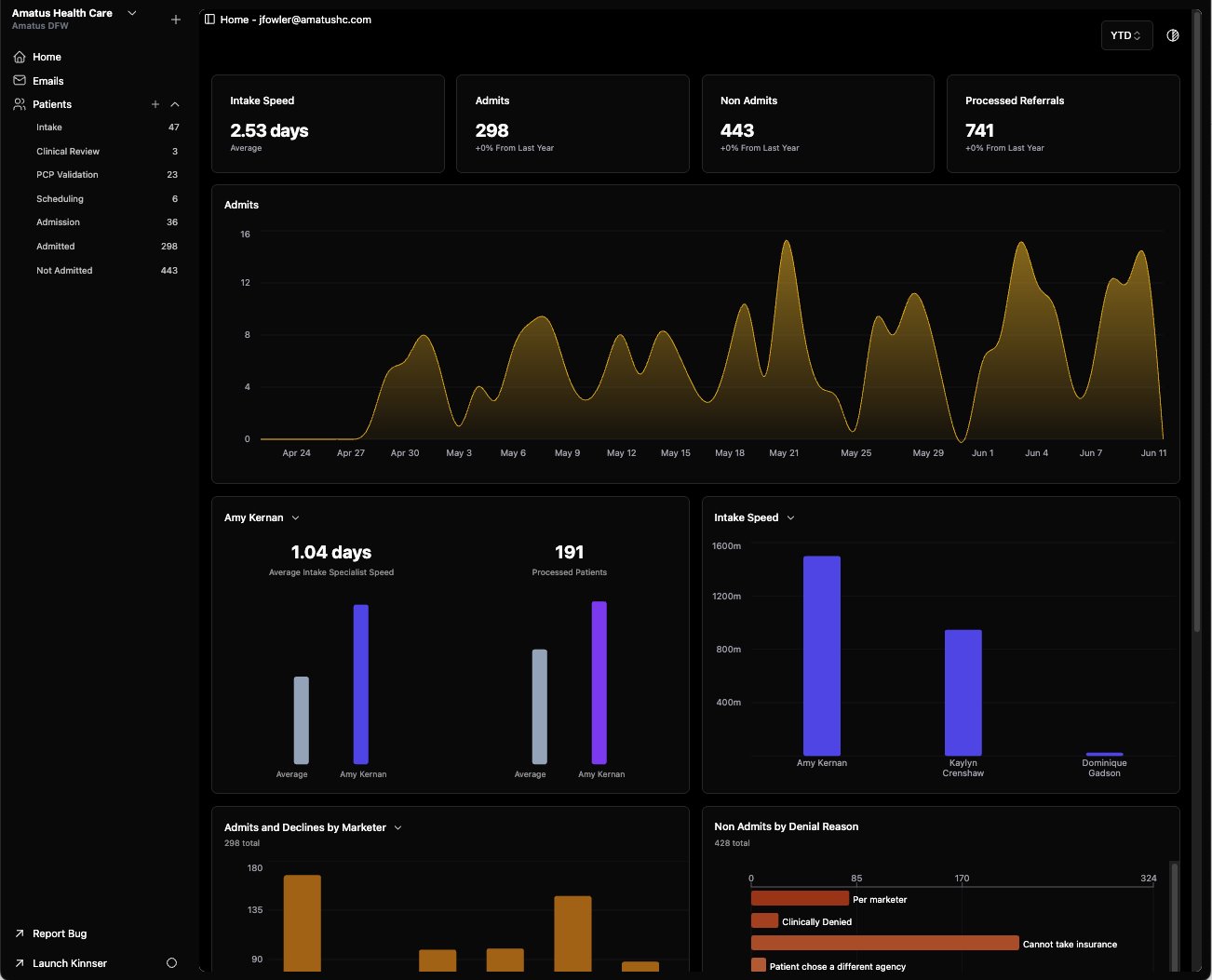Click the Report Bug arrow icon
The image size is (1212, 980).
20,933
